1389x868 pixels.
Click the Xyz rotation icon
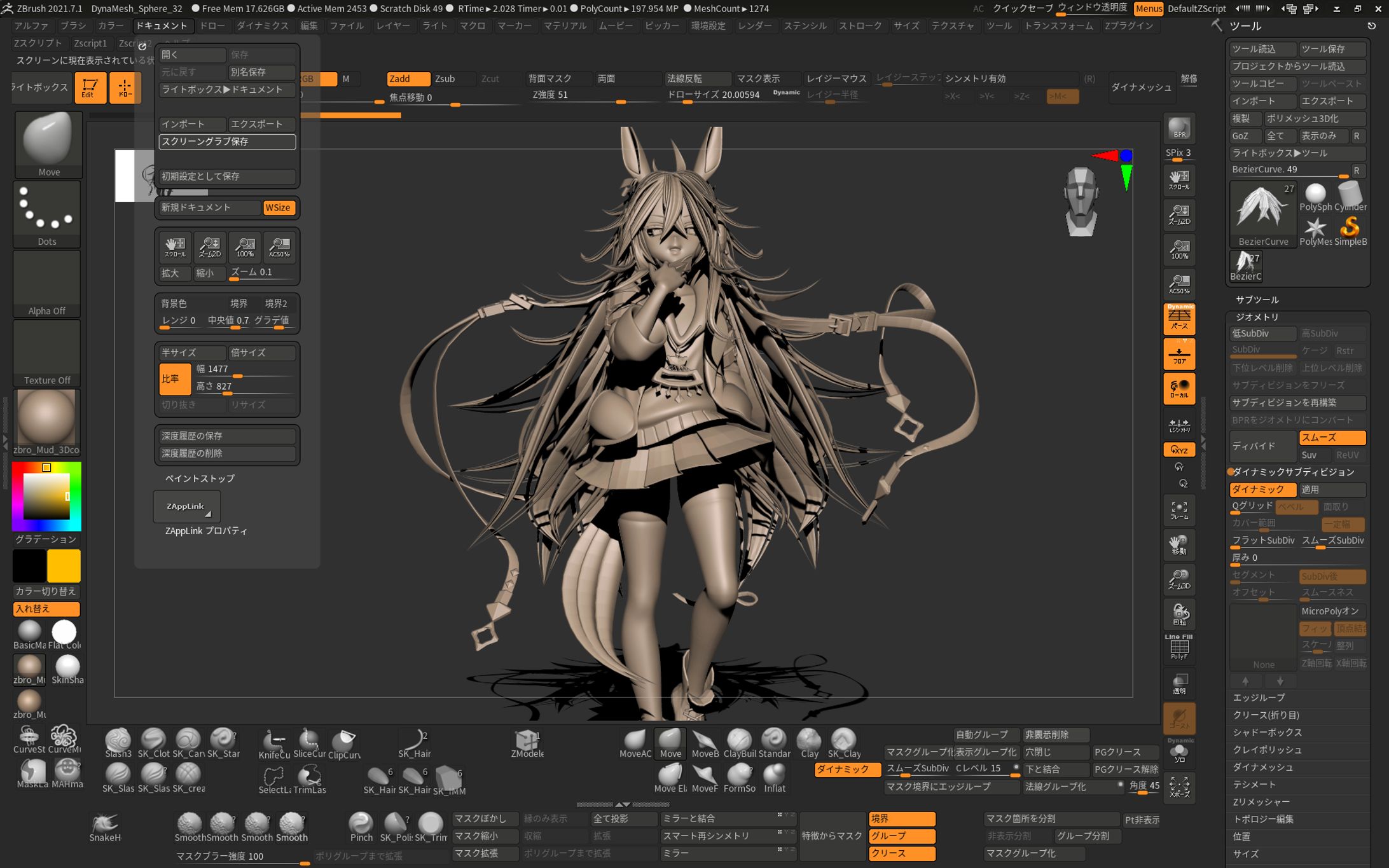click(1179, 450)
